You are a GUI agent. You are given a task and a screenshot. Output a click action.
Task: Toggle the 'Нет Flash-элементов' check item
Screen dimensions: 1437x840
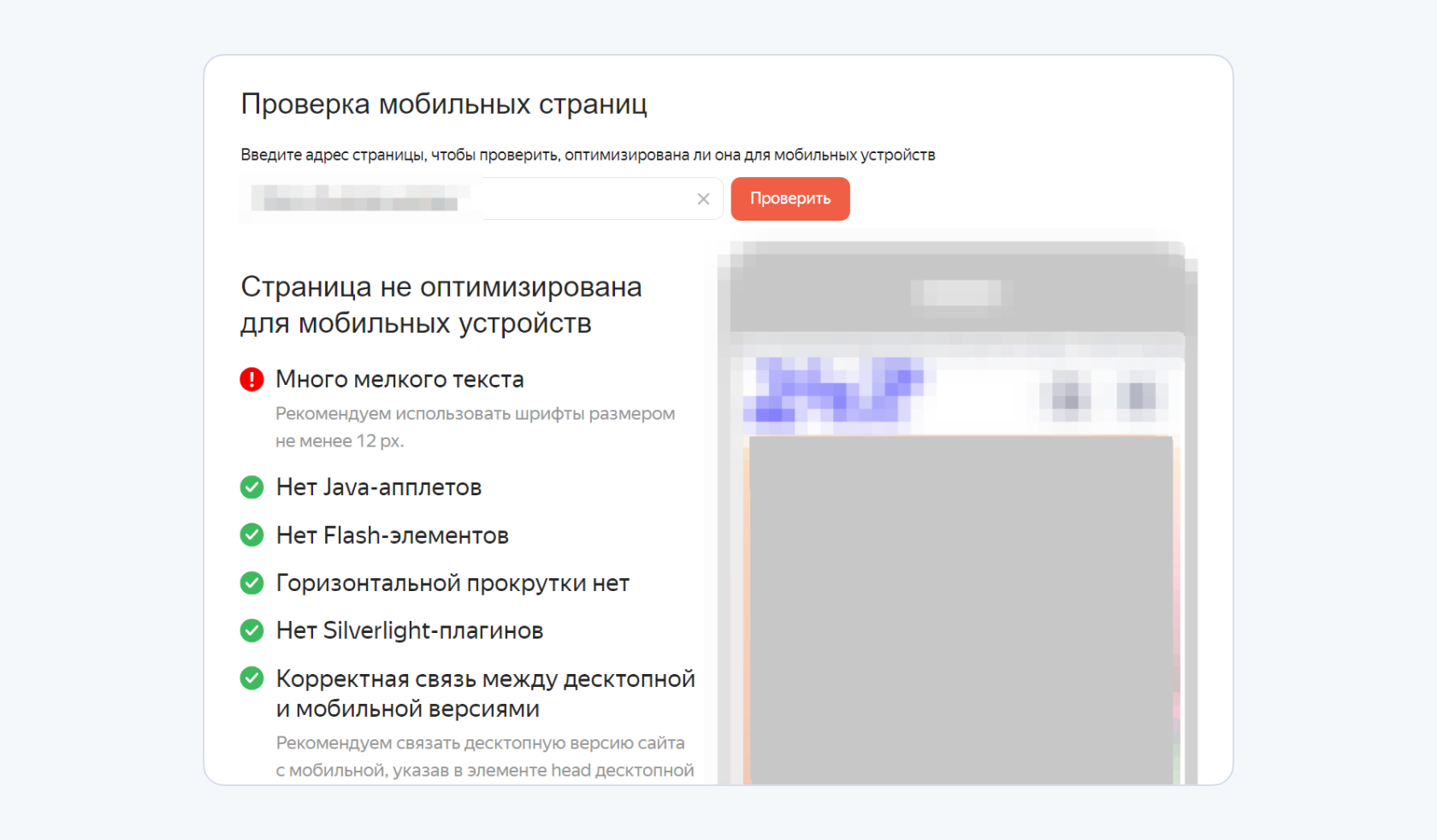(392, 535)
